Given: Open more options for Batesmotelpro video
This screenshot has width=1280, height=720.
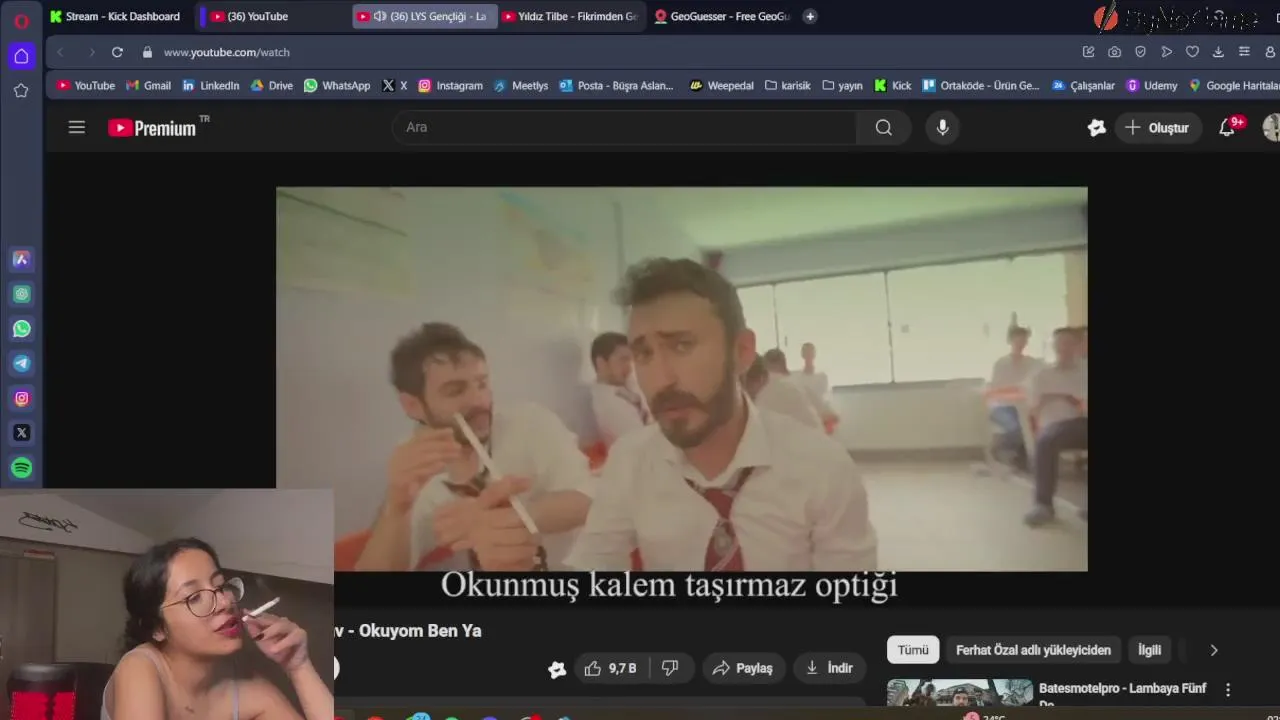Looking at the screenshot, I should point(1228,689).
